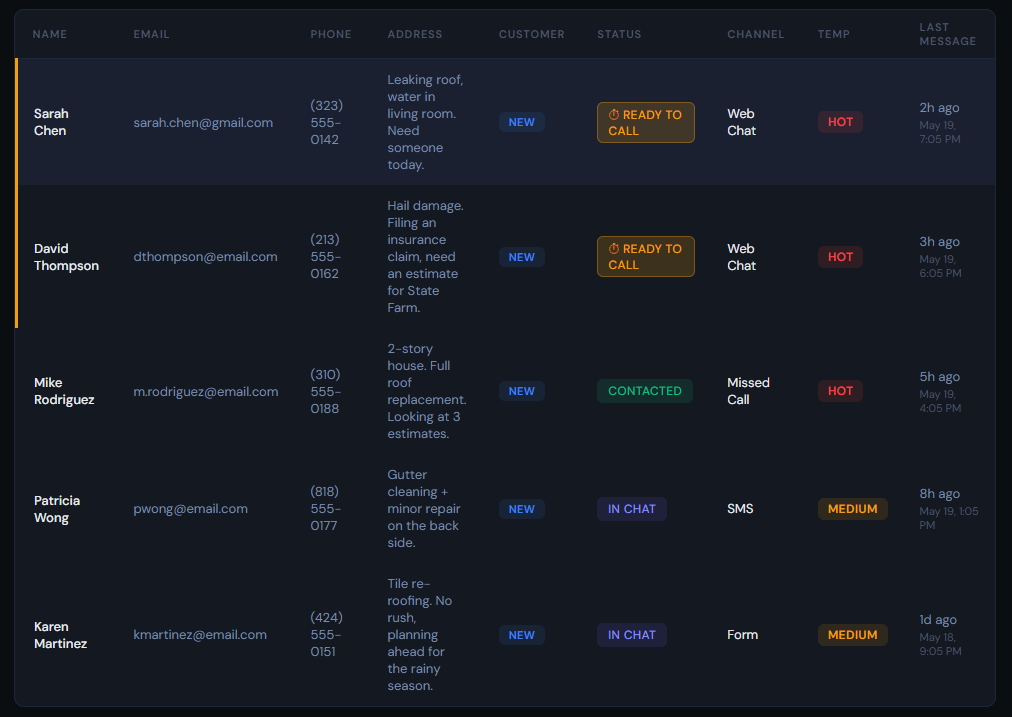Click the '3h ago' last message time
Screen dimensions: 1012x717
(x=939, y=242)
